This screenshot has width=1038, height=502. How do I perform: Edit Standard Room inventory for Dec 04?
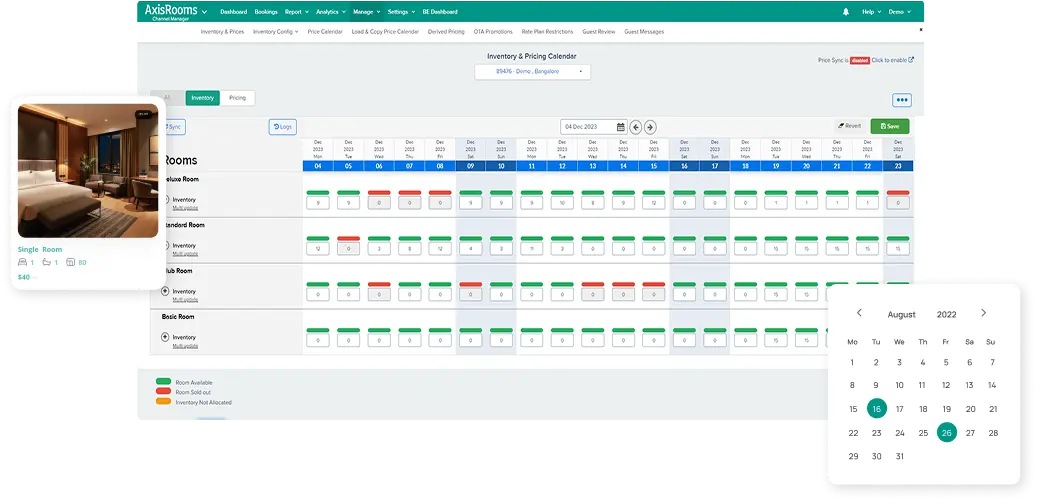tap(318, 248)
